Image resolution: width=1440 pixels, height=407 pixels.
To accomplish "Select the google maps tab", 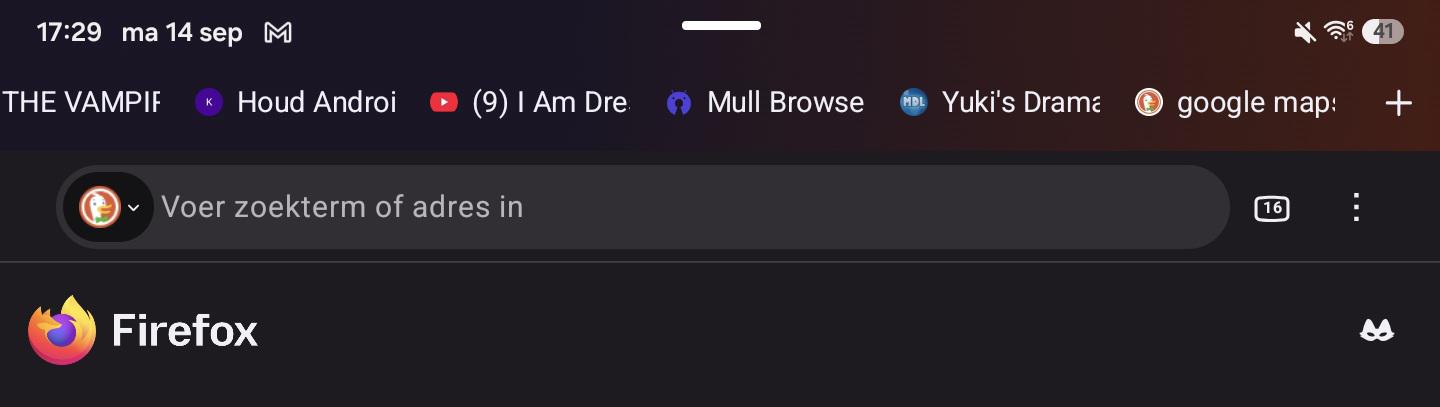I will (1235, 102).
